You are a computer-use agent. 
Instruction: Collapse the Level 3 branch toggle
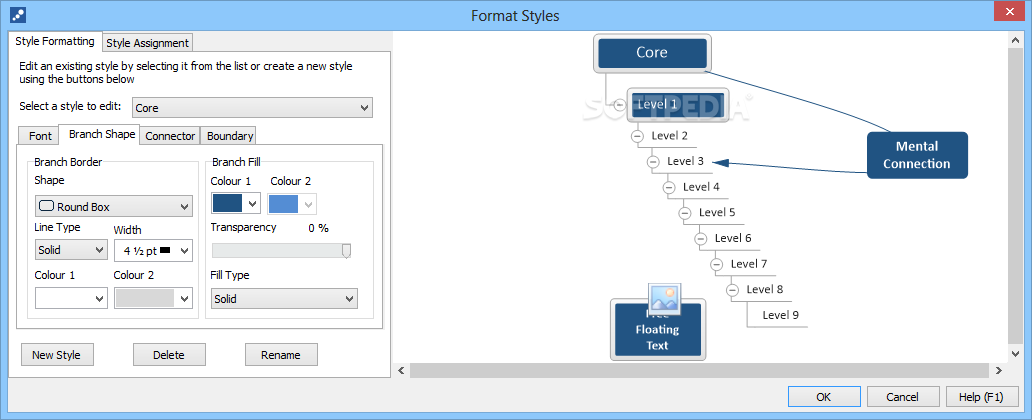point(653,162)
